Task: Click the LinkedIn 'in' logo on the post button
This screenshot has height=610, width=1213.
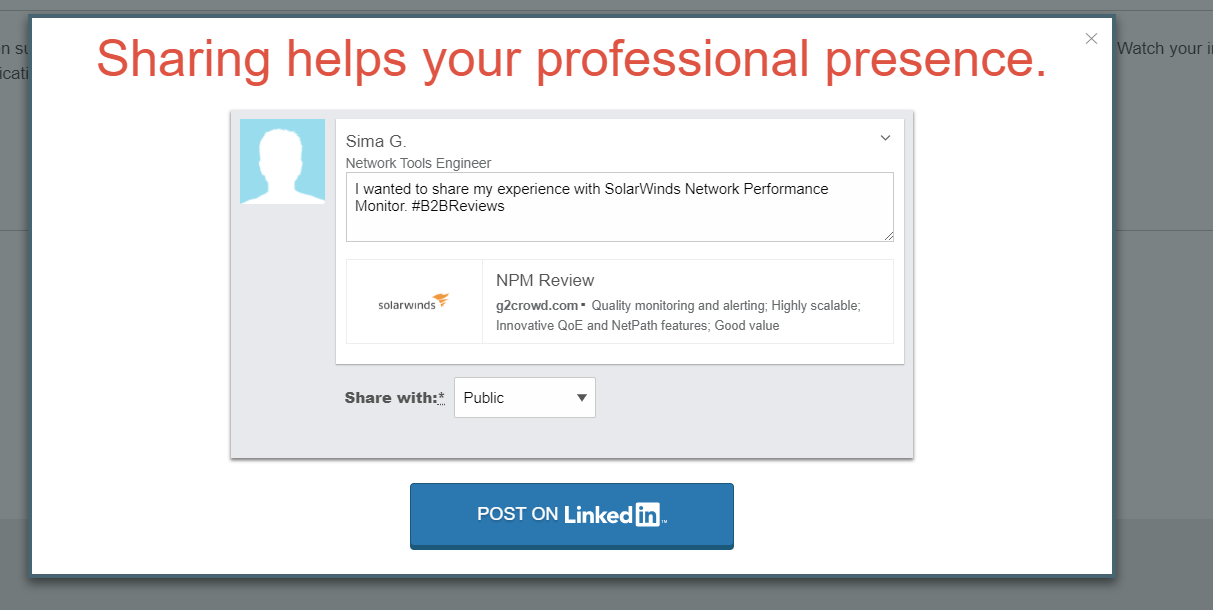Action: (x=650, y=514)
